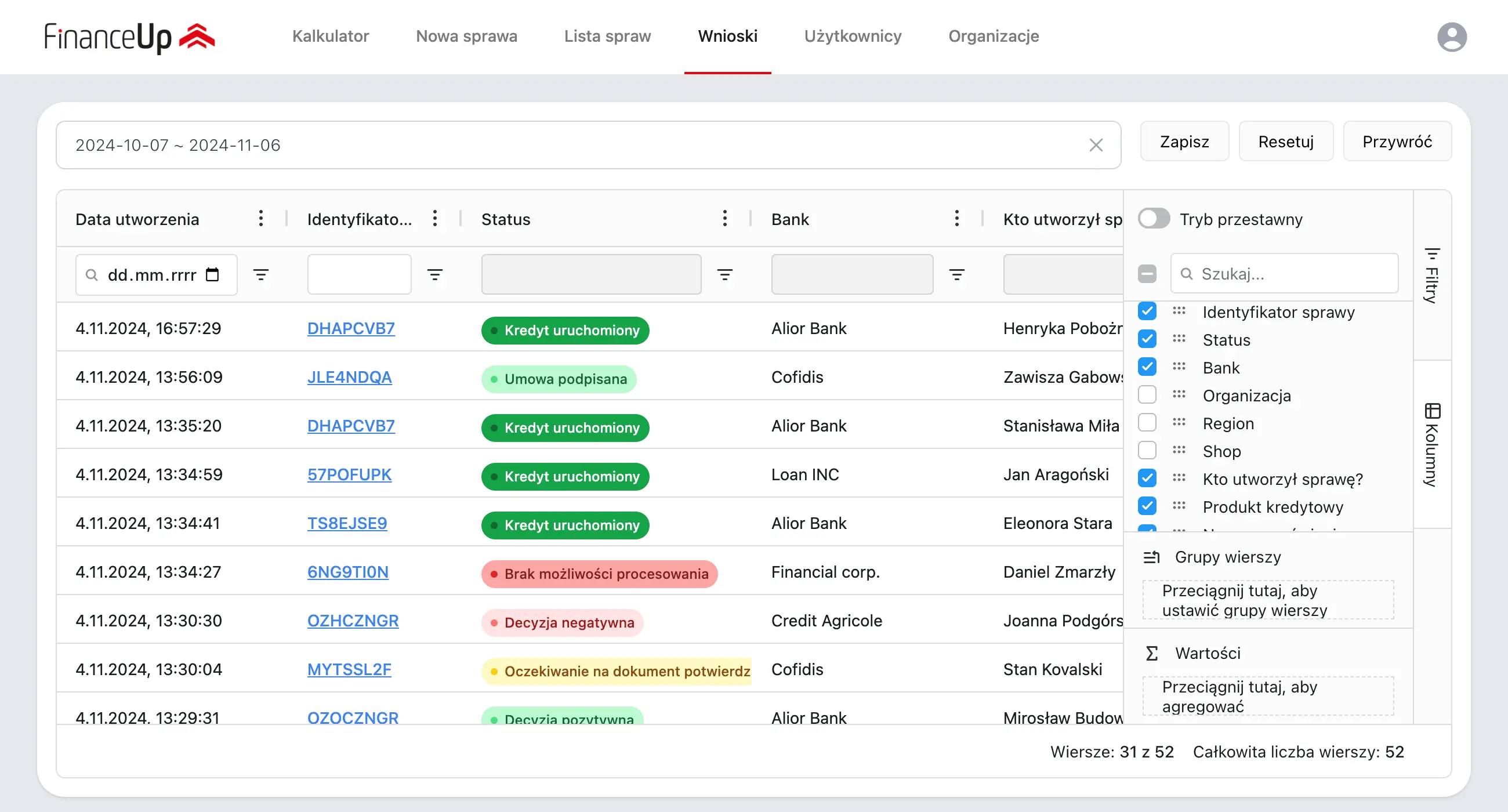Open the Status filter dropdown field

[591, 274]
